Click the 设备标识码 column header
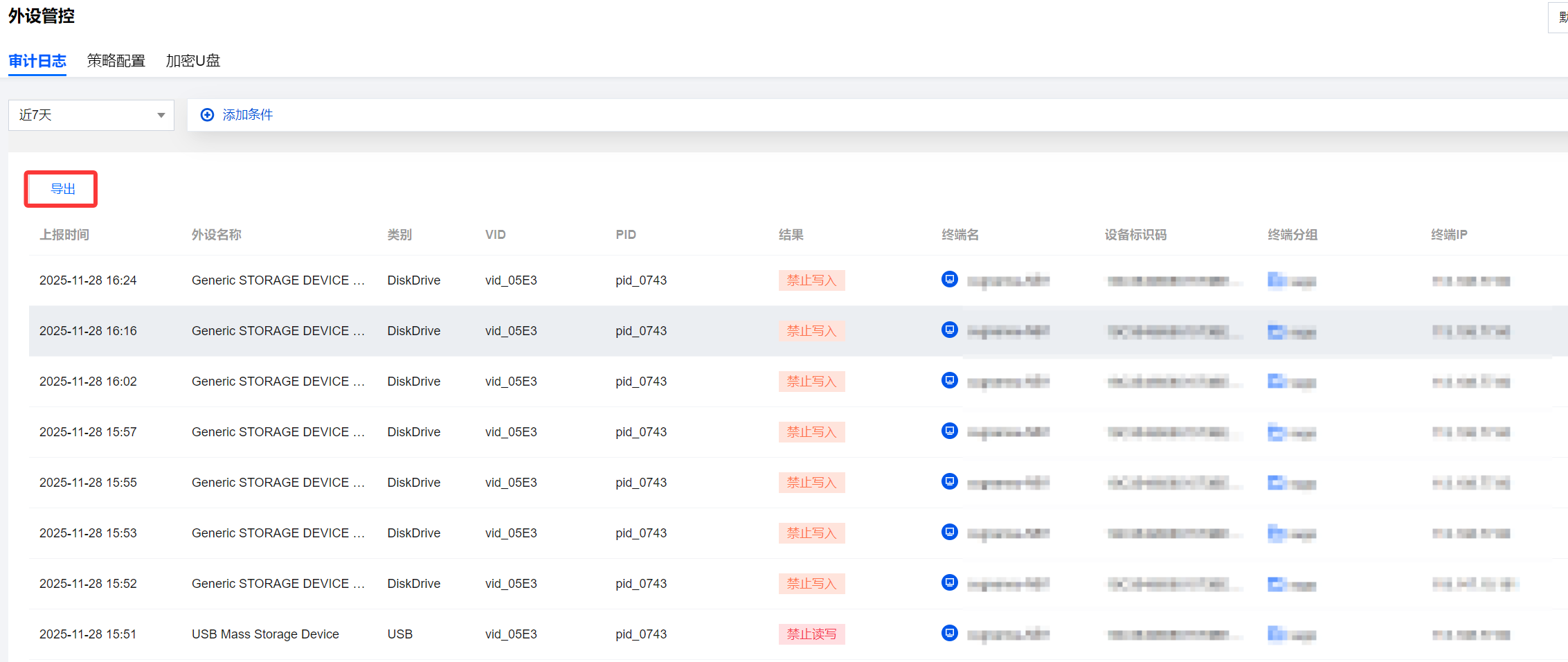The width and height of the screenshot is (1568, 662). (x=1135, y=235)
